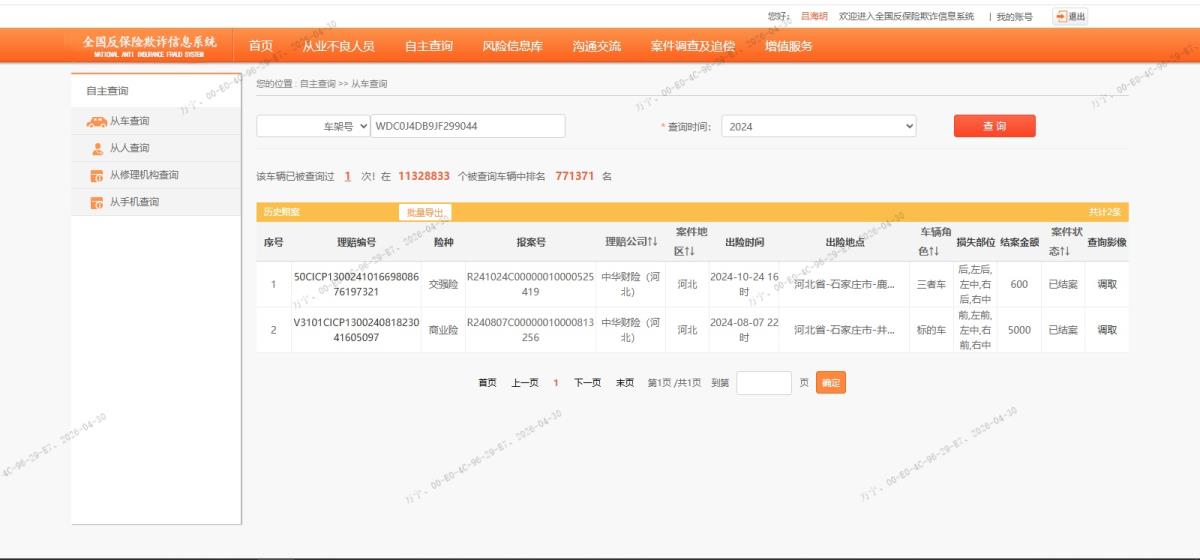Click the 三者车 cell

pyautogui.click(x=931, y=284)
